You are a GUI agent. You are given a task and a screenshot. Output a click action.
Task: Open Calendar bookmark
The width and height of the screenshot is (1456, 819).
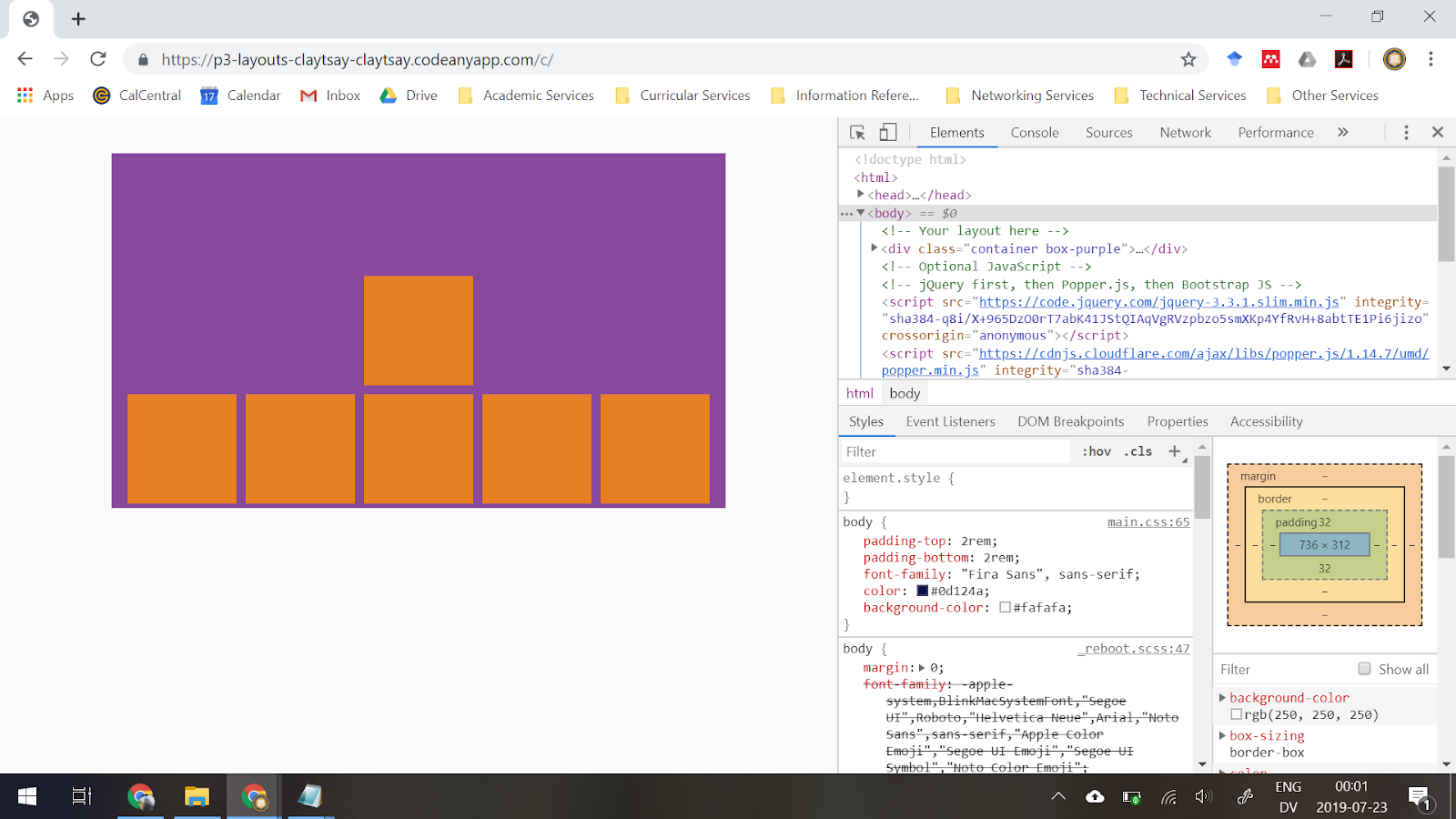pyautogui.click(x=240, y=96)
